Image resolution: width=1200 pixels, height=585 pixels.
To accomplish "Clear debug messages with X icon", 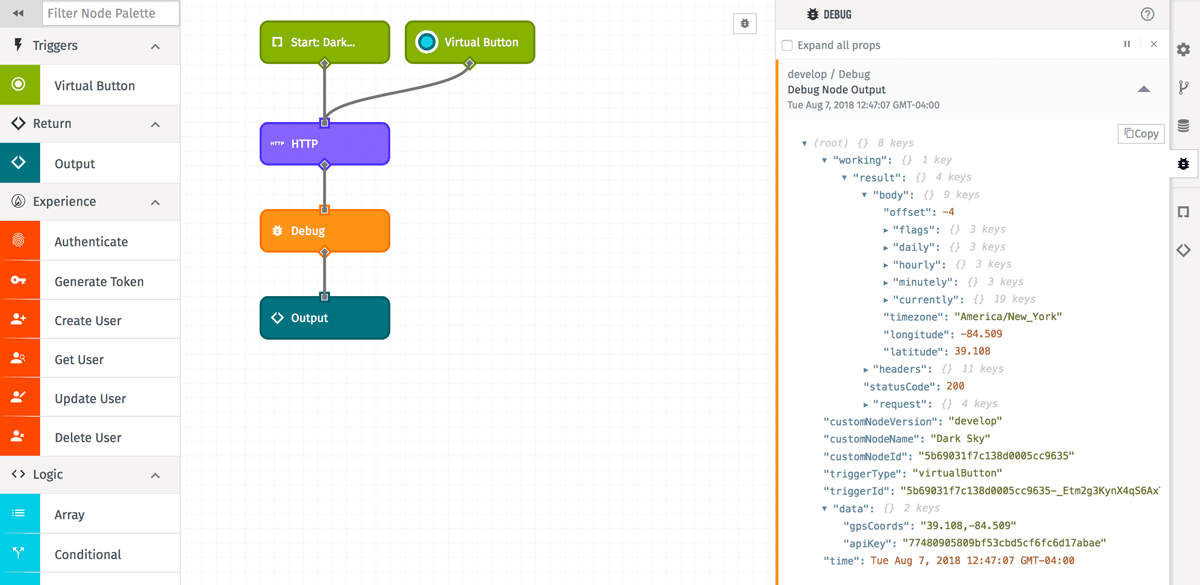I will (1153, 45).
